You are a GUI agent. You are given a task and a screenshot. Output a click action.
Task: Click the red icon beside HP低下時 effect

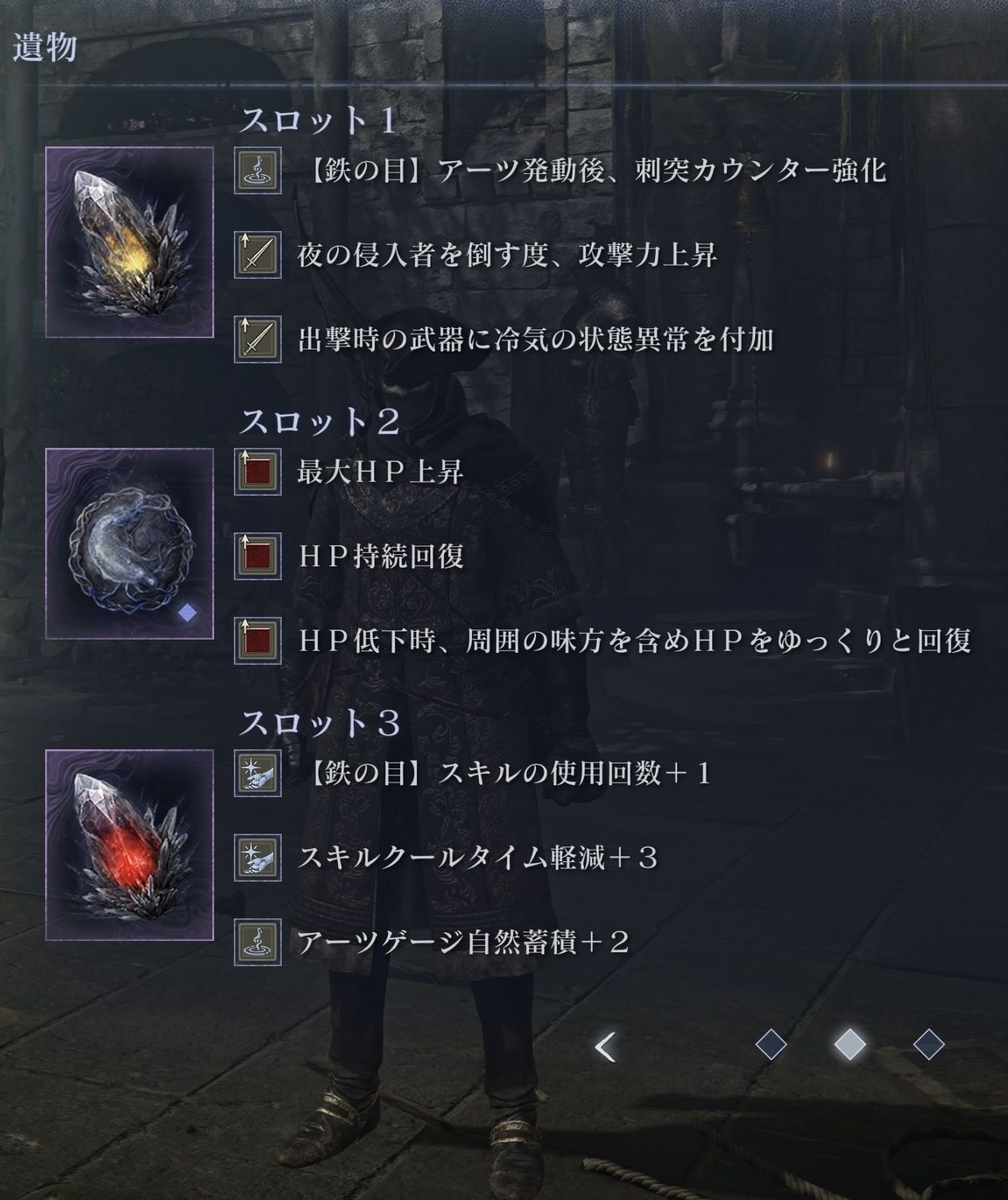coord(258,641)
